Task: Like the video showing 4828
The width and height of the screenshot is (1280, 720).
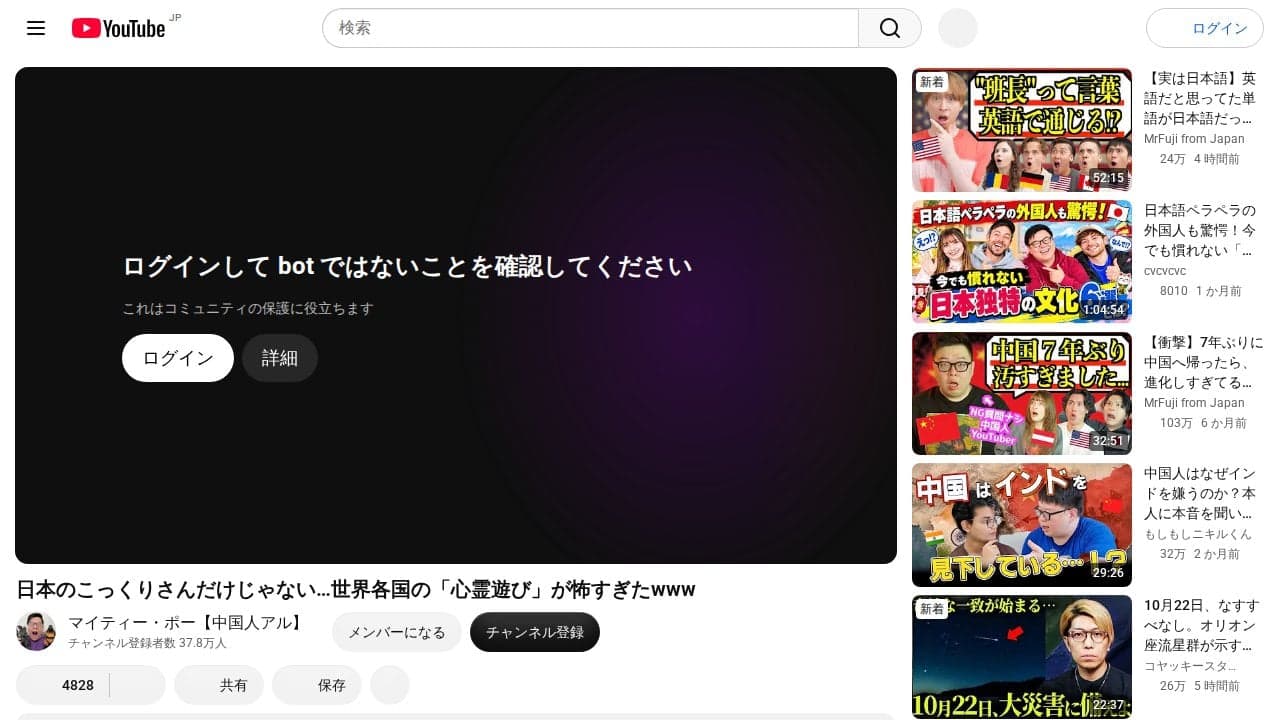Action: tap(63, 685)
